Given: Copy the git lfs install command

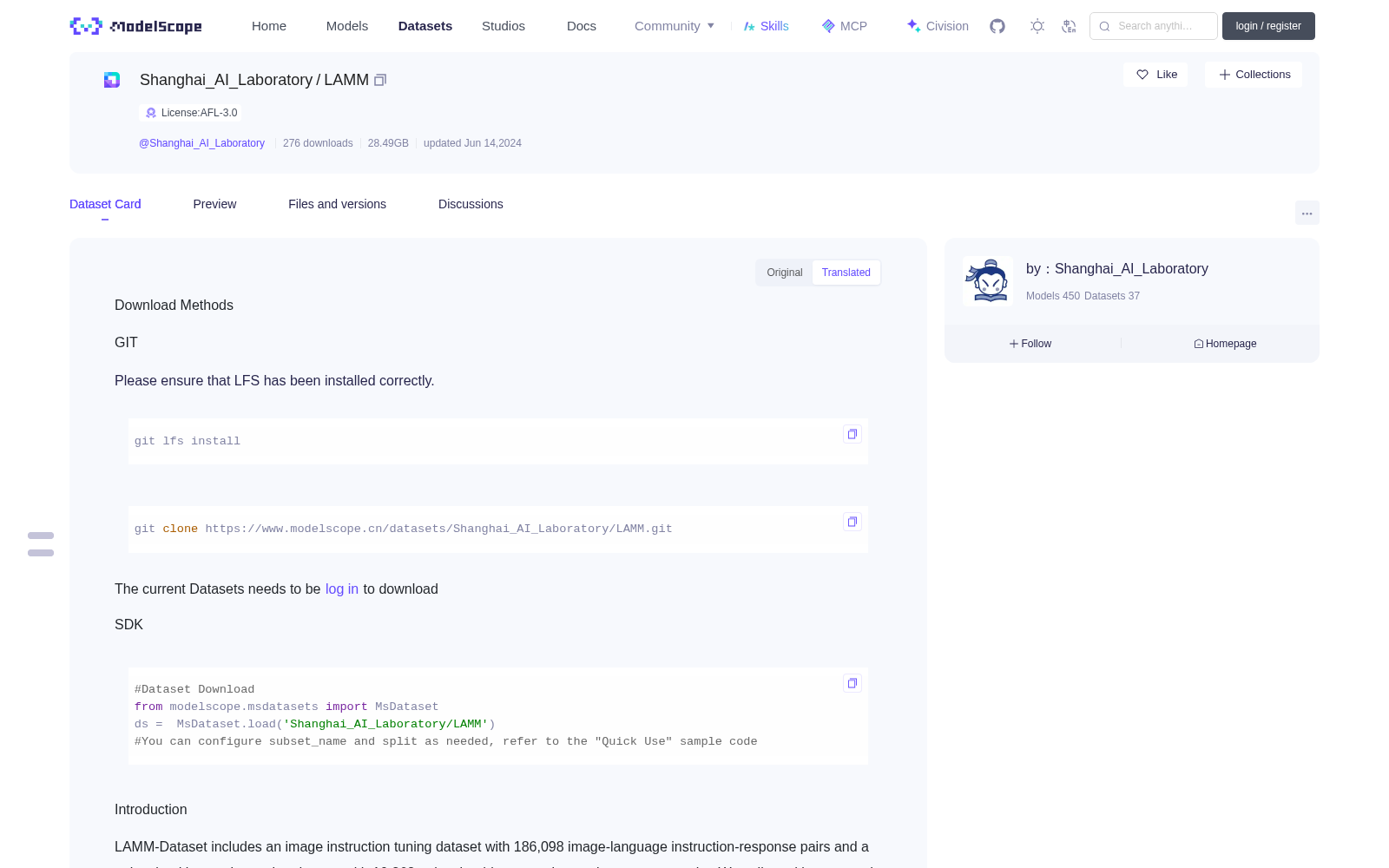Looking at the screenshot, I should 852,434.
